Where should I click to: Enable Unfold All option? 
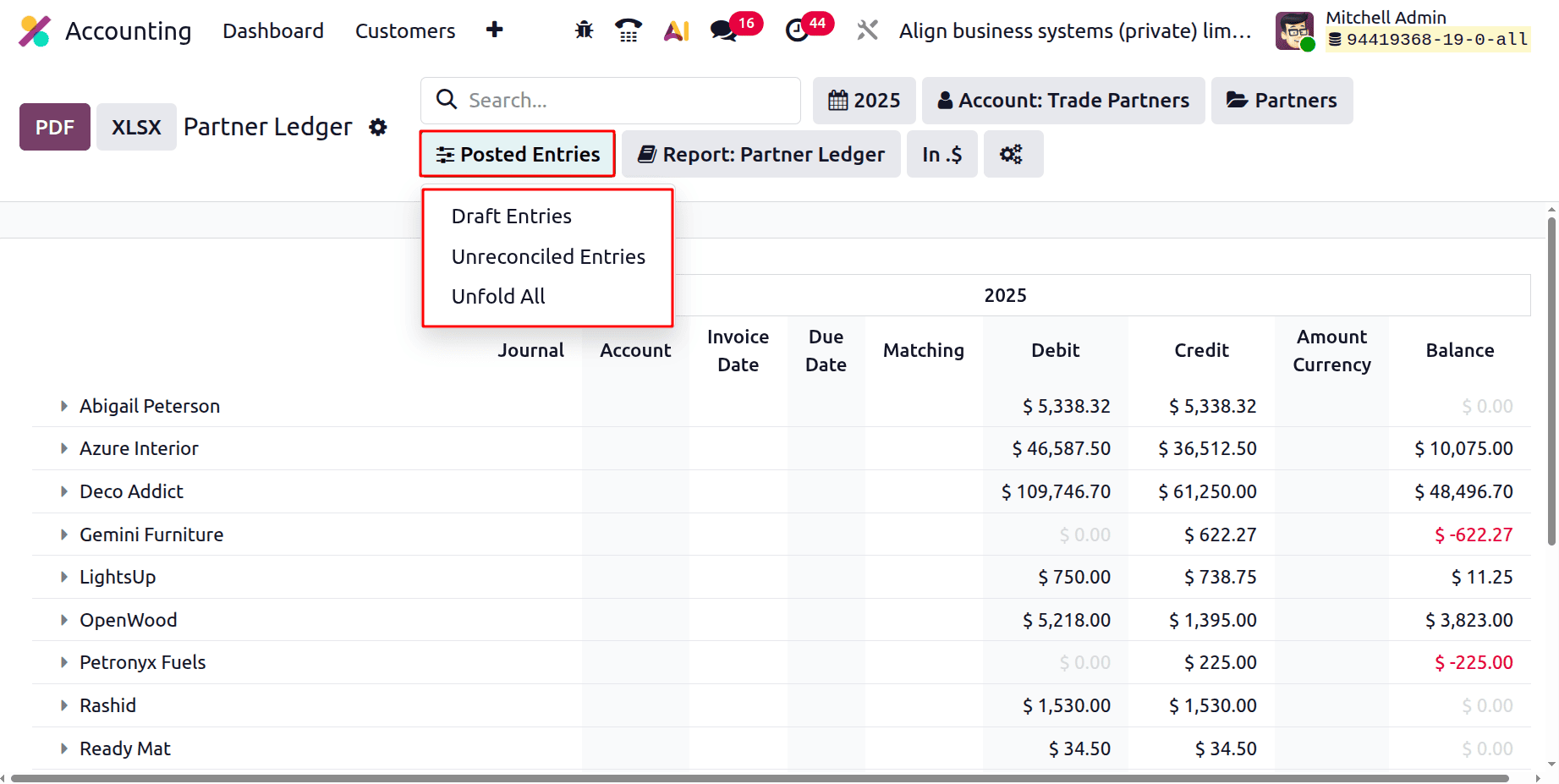(498, 297)
